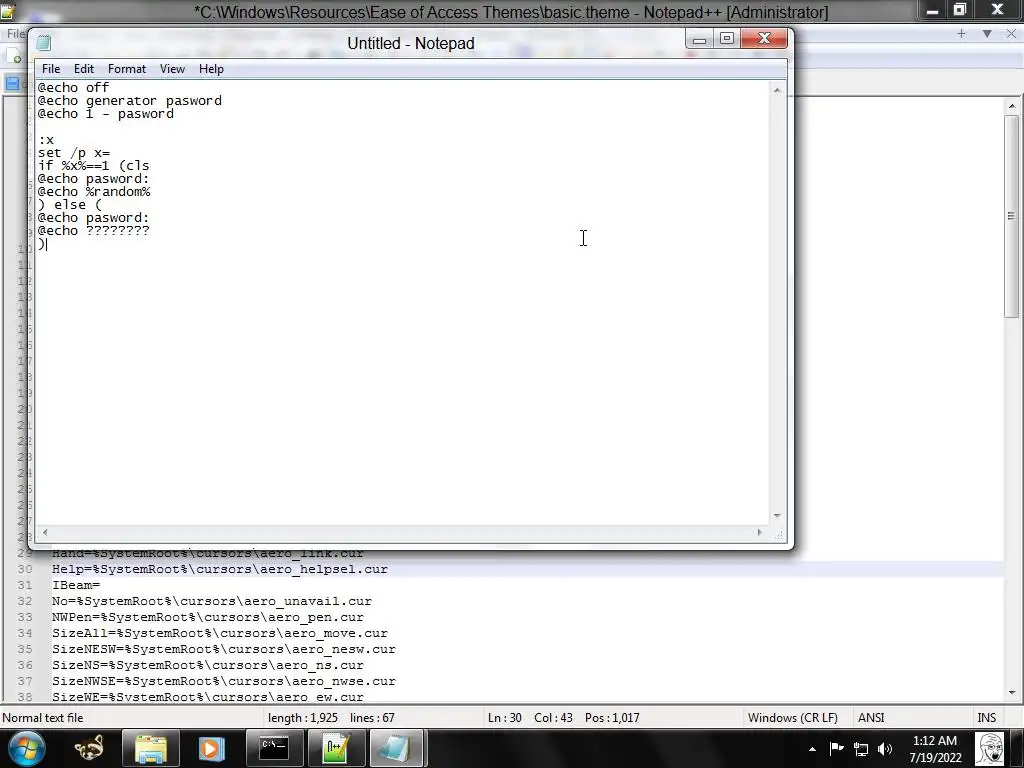Restore down the Notepad++ window
This screenshot has width=1024, height=768.
[x=959, y=10]
